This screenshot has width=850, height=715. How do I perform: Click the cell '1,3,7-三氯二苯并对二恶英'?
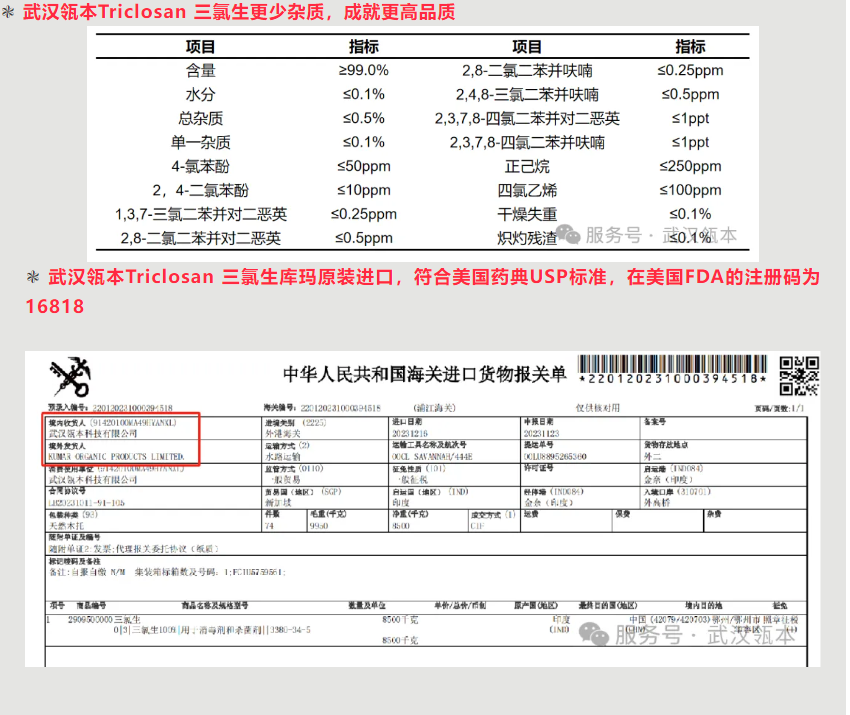[201, 214]
